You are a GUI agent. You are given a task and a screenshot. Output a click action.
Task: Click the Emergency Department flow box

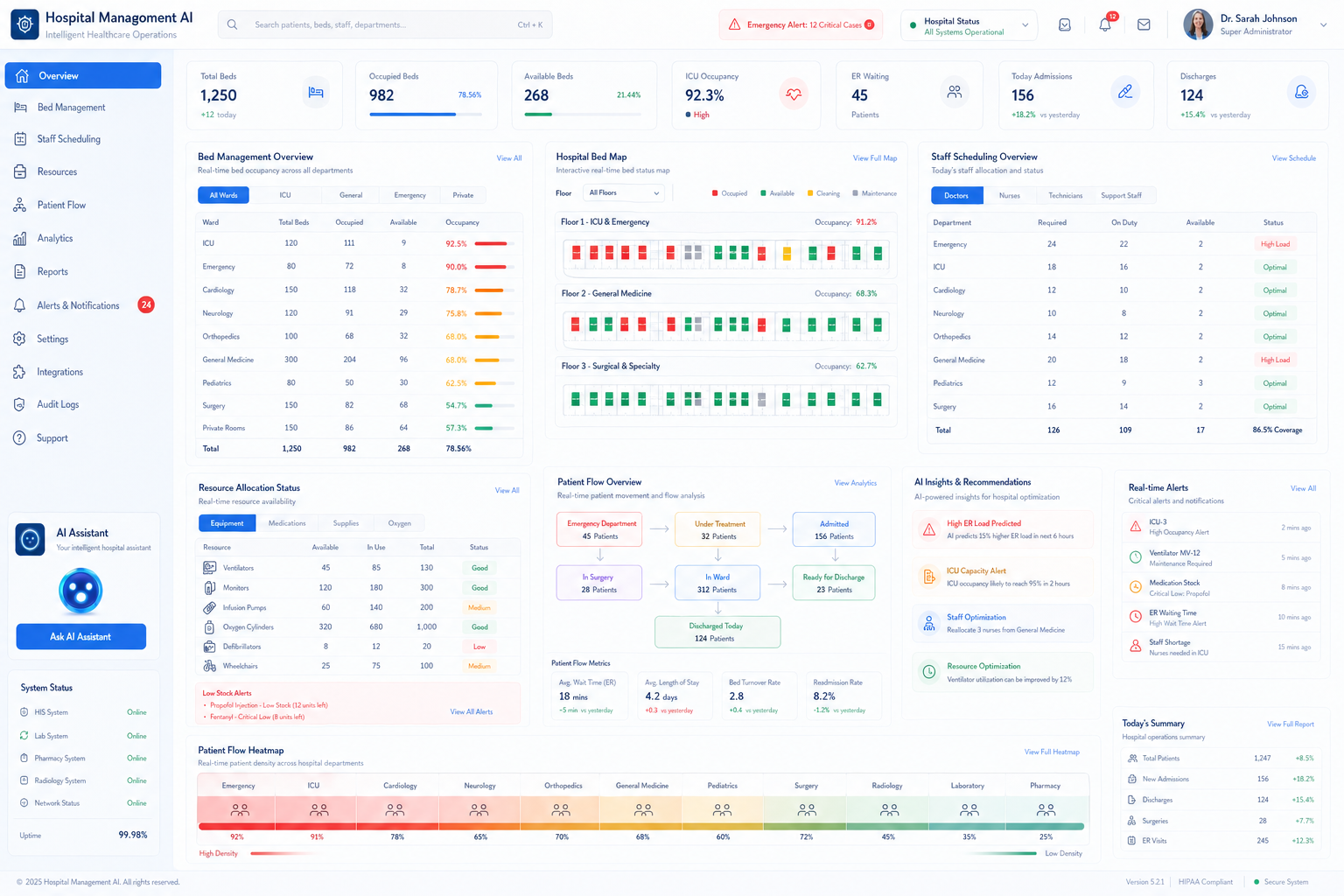click(599, 529)
